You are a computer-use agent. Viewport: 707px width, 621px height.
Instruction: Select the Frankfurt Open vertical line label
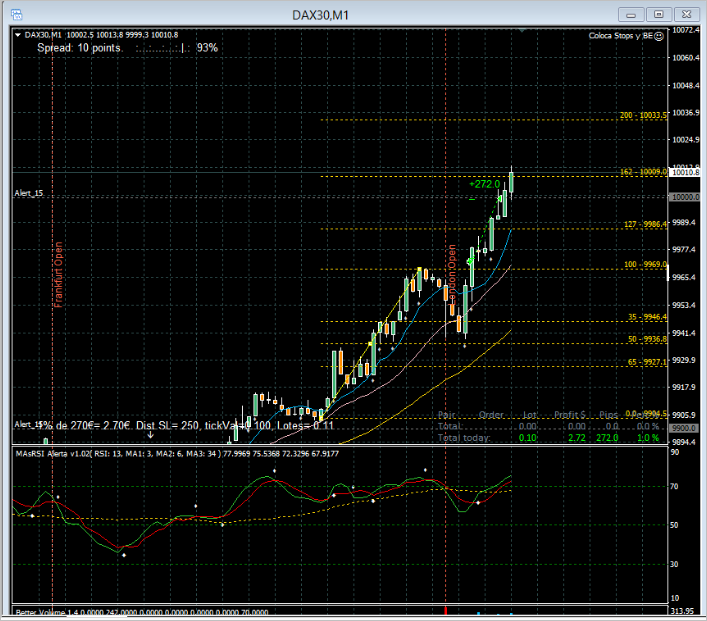pos(58,274)
